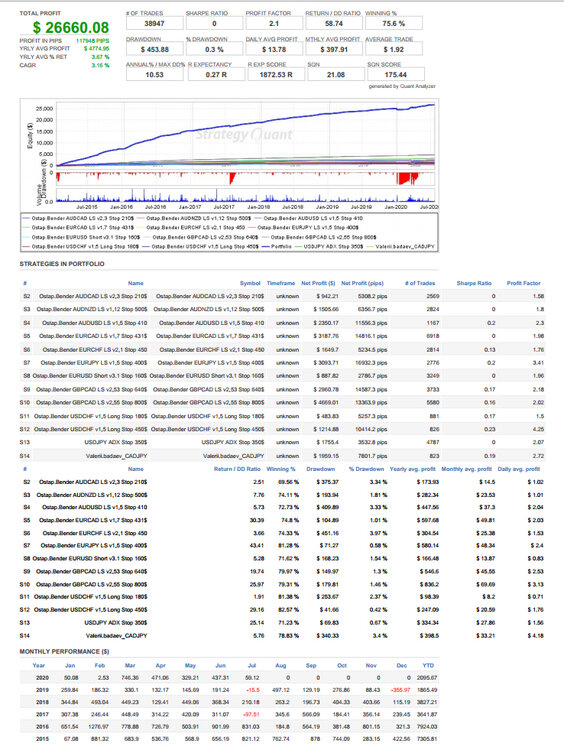The width and height of the screenshot is (564, 750).
Task: Click the Profit Factor summary box showing 2.1
Action: pos(274,23)
